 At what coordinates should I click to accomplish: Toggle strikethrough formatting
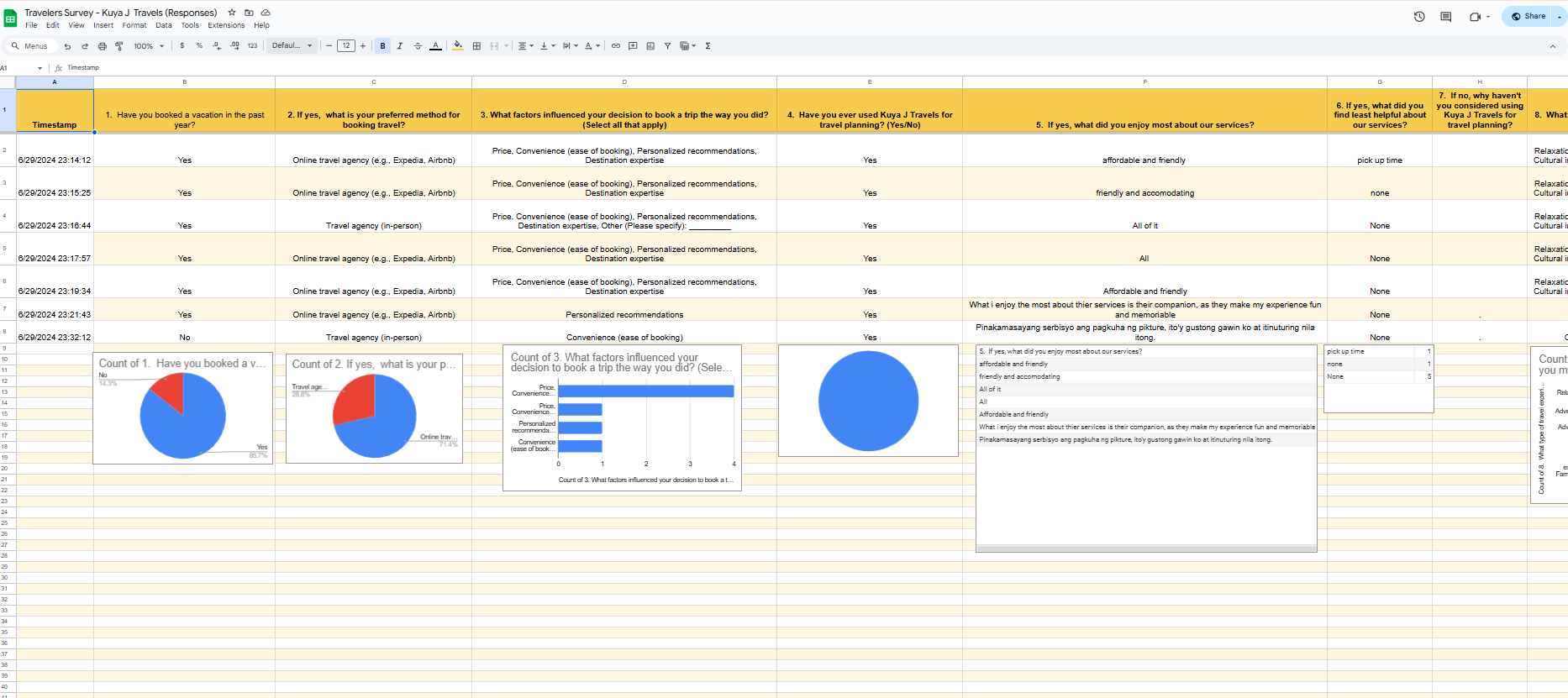pos(418,46)
